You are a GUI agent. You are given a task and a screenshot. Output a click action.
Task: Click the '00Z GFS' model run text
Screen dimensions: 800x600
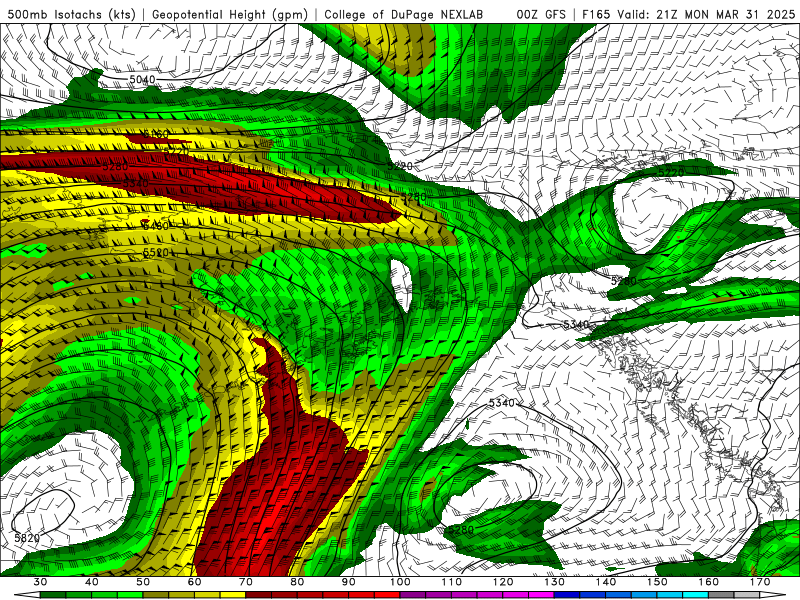541,14
